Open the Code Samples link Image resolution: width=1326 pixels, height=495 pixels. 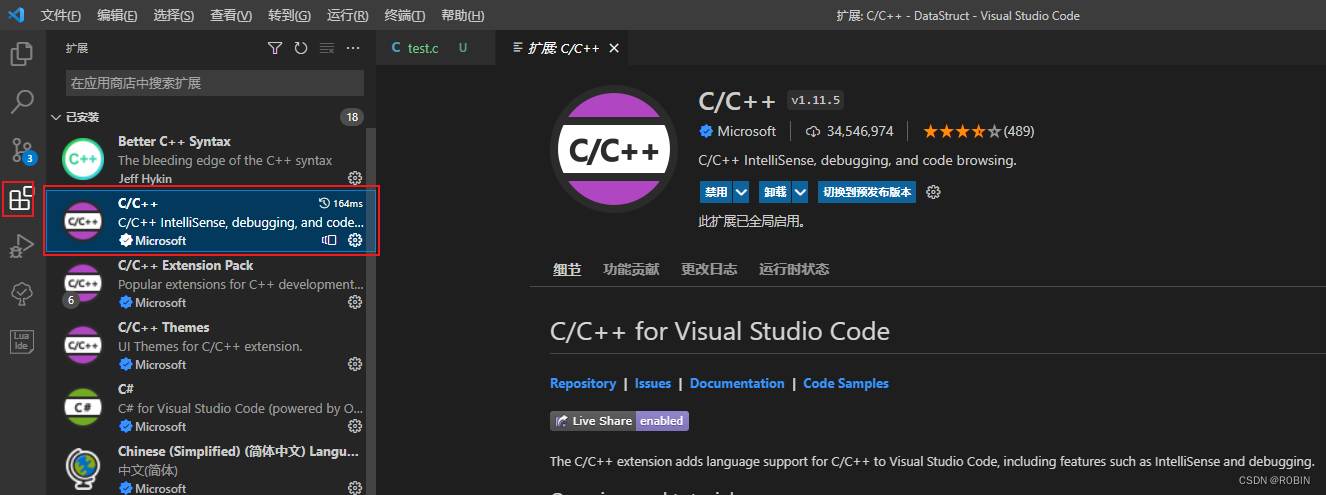(846, 383)
